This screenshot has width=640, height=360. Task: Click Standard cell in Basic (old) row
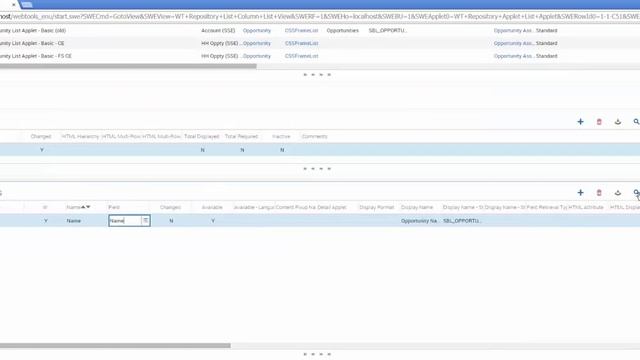tap(547, 31)
